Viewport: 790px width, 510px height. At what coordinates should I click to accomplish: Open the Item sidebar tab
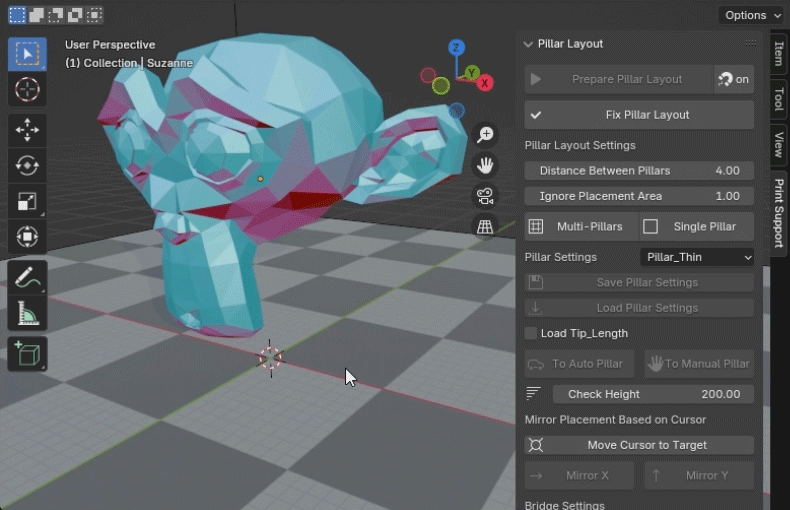(x=779, y=54)
